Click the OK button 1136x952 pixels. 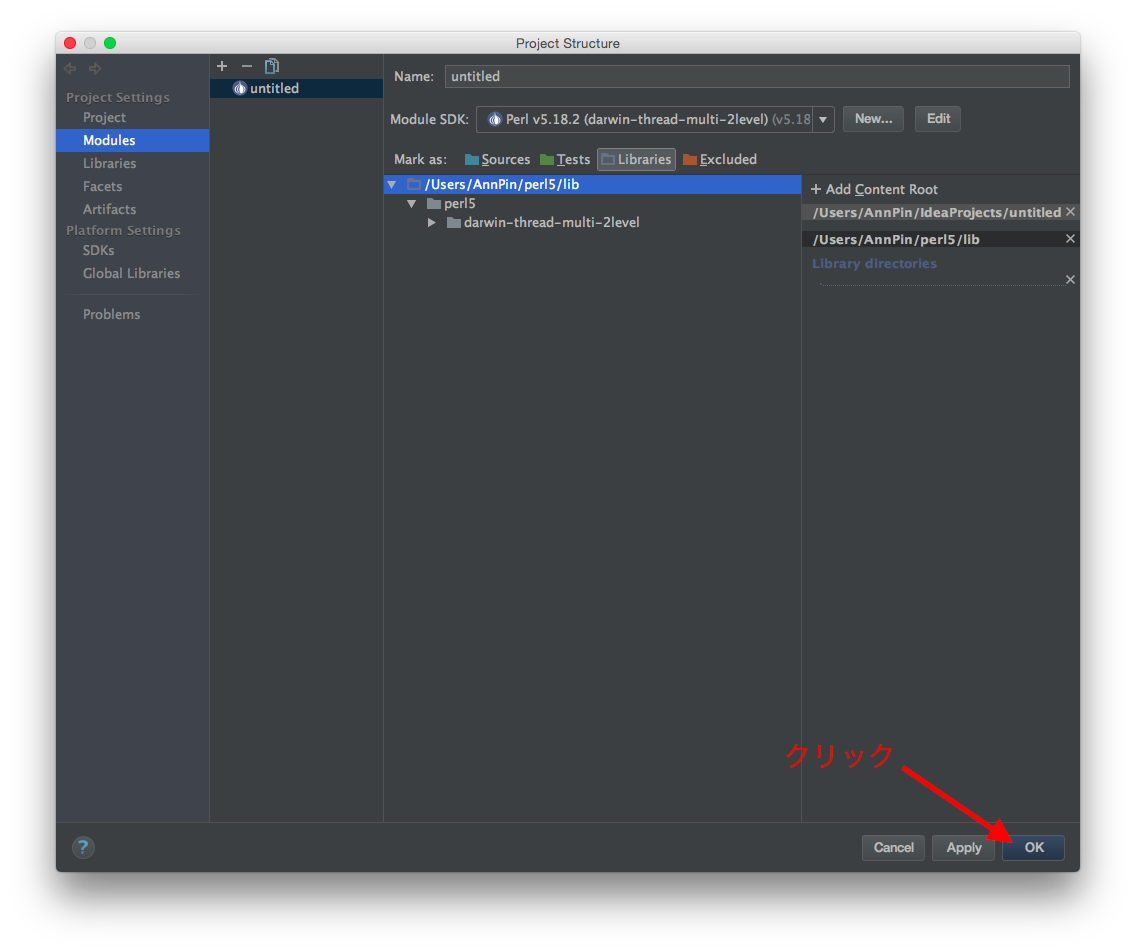[1033, 847]
